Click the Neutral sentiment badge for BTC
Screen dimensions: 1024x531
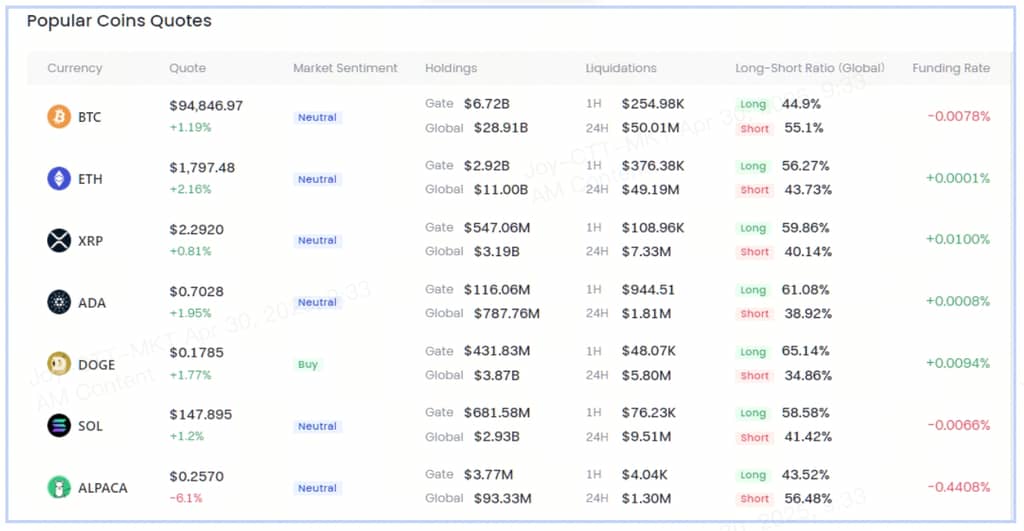[317, 118]
